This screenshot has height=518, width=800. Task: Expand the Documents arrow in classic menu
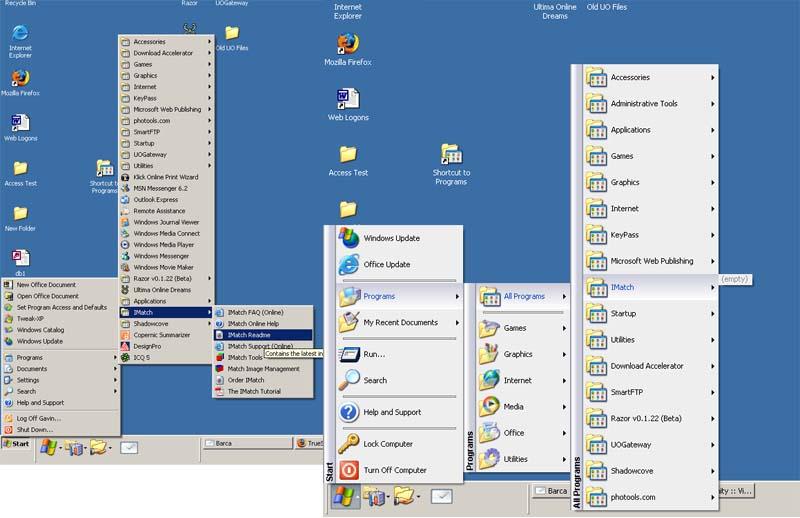coord(115,368)
